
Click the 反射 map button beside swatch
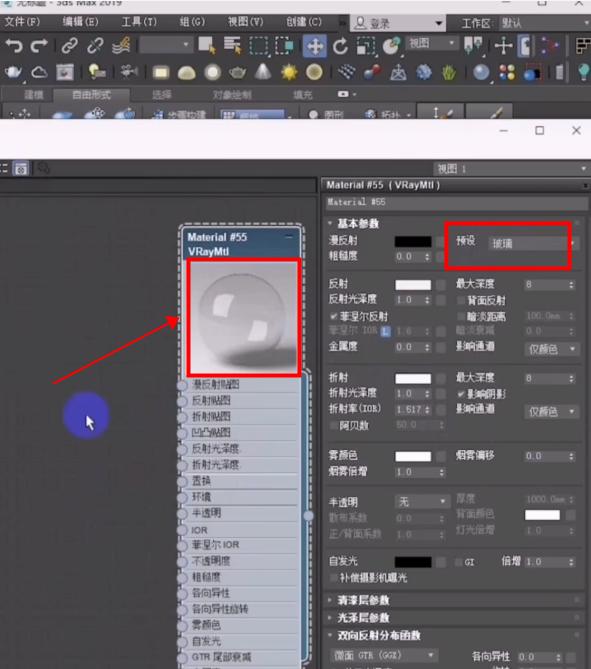[x=440, y=285]
